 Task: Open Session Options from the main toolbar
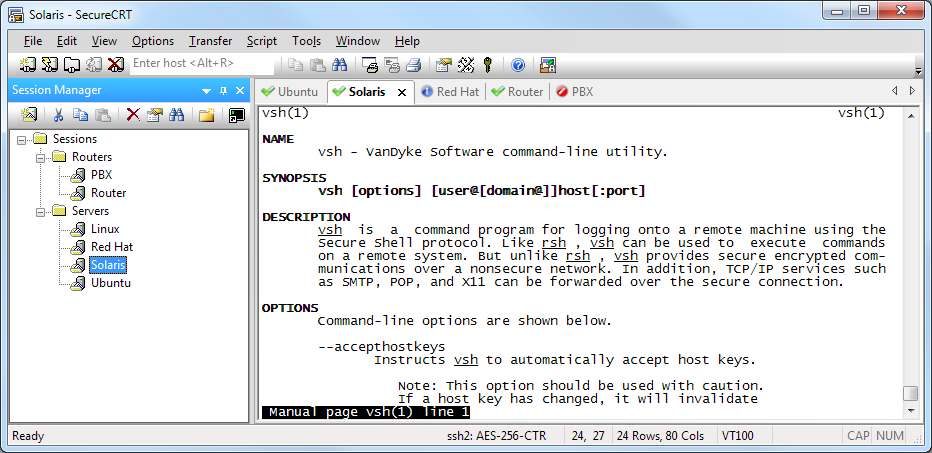(x=444, y=64)
